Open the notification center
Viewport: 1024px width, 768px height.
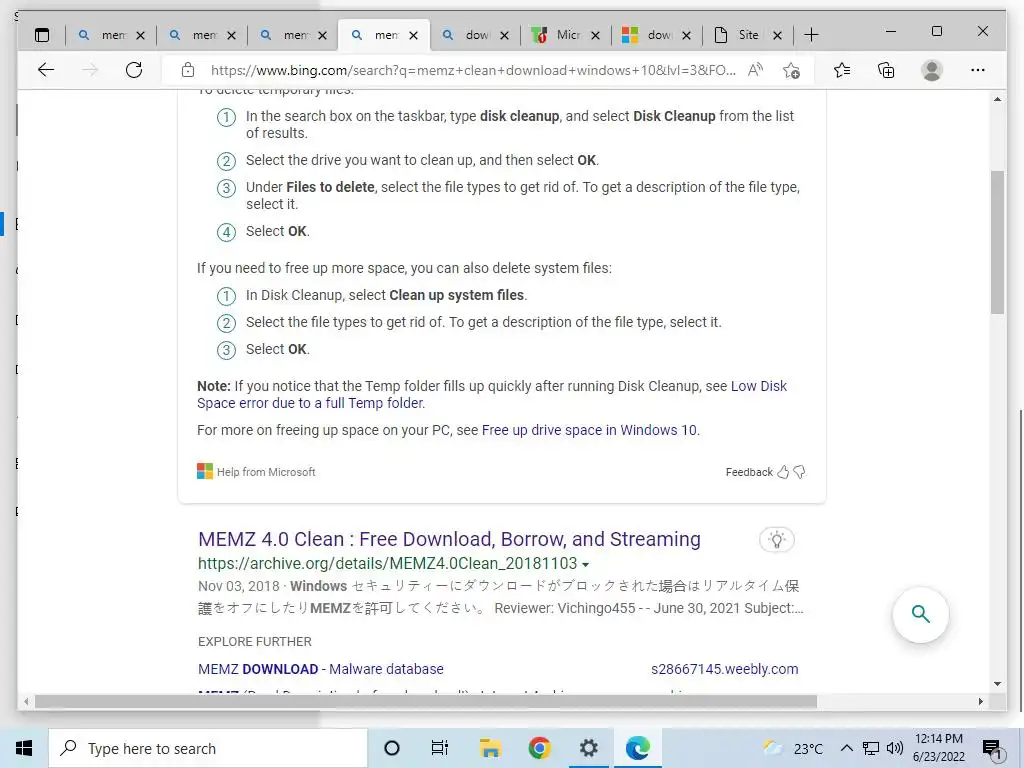click(992, 749)
